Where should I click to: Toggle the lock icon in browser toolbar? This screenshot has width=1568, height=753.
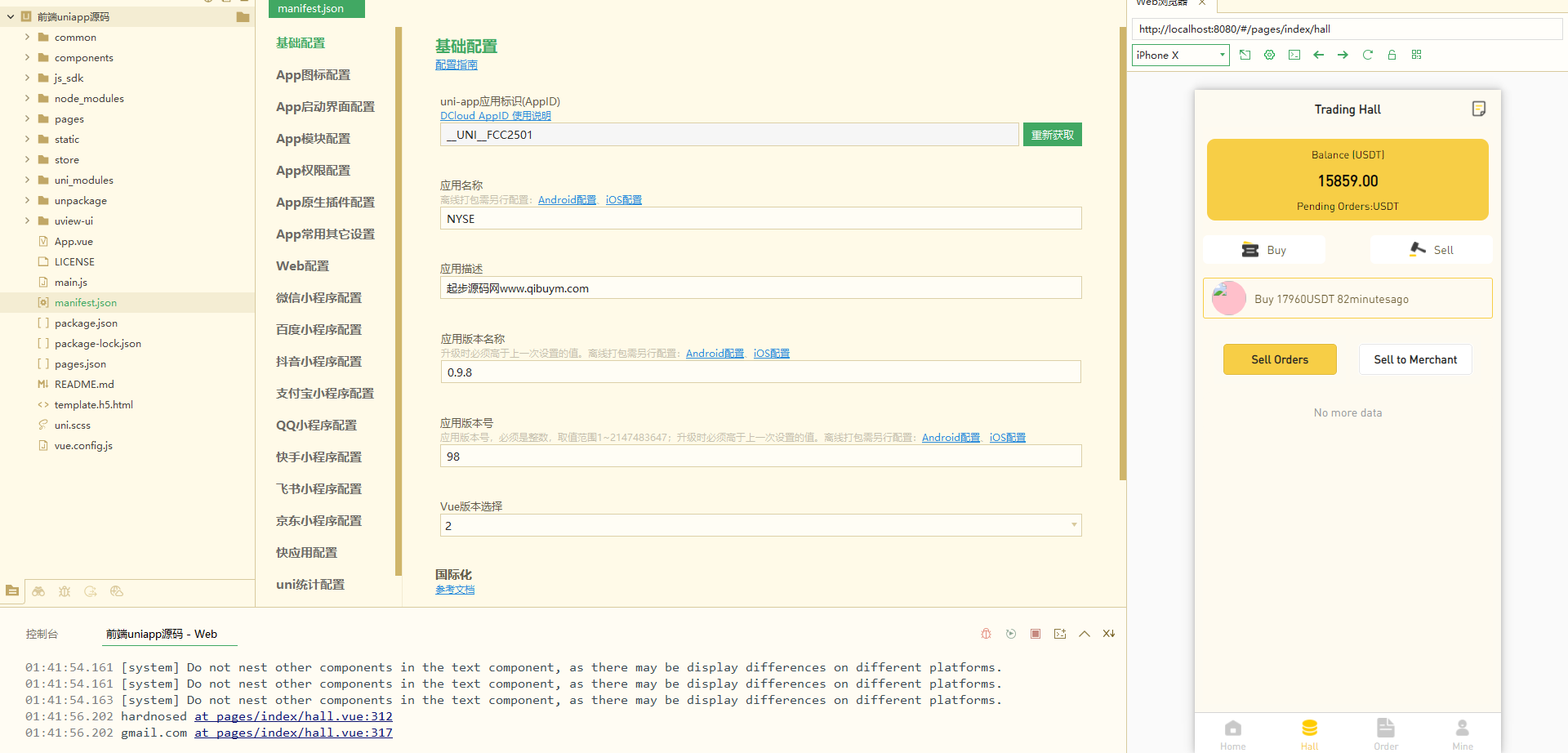tap(1392, 55)
